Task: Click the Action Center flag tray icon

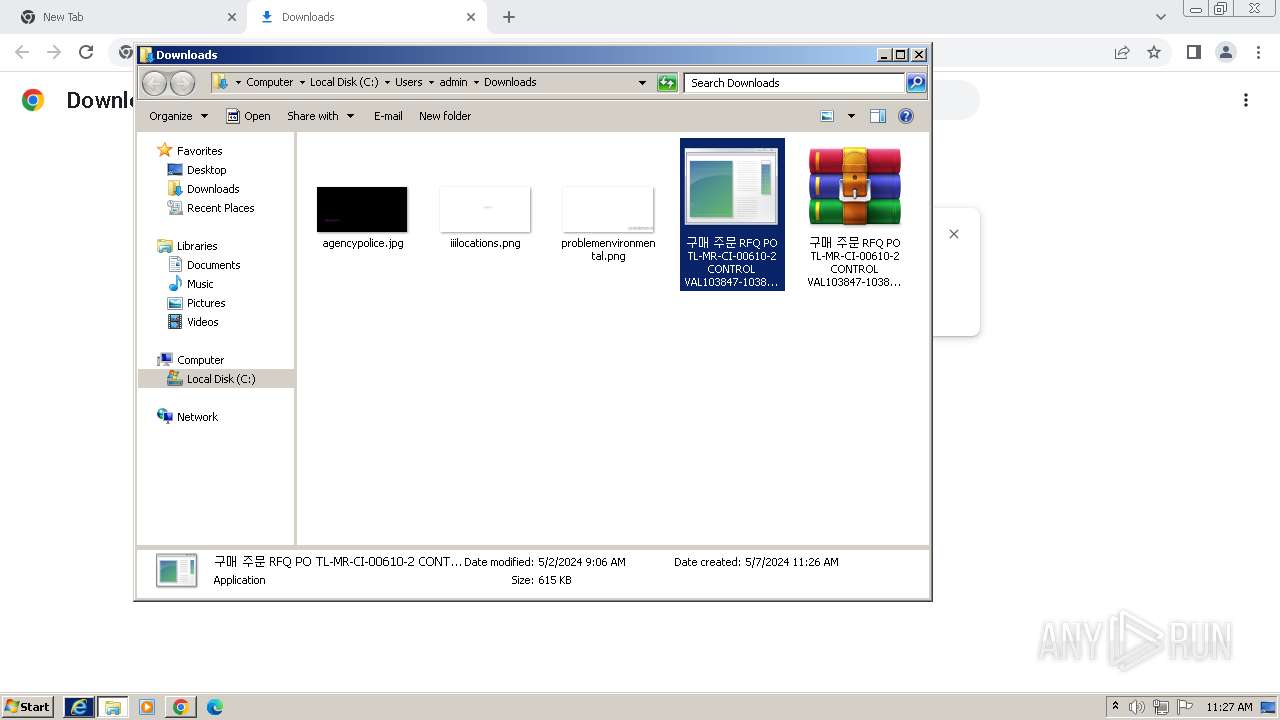Action: [x=1185, y=707]
